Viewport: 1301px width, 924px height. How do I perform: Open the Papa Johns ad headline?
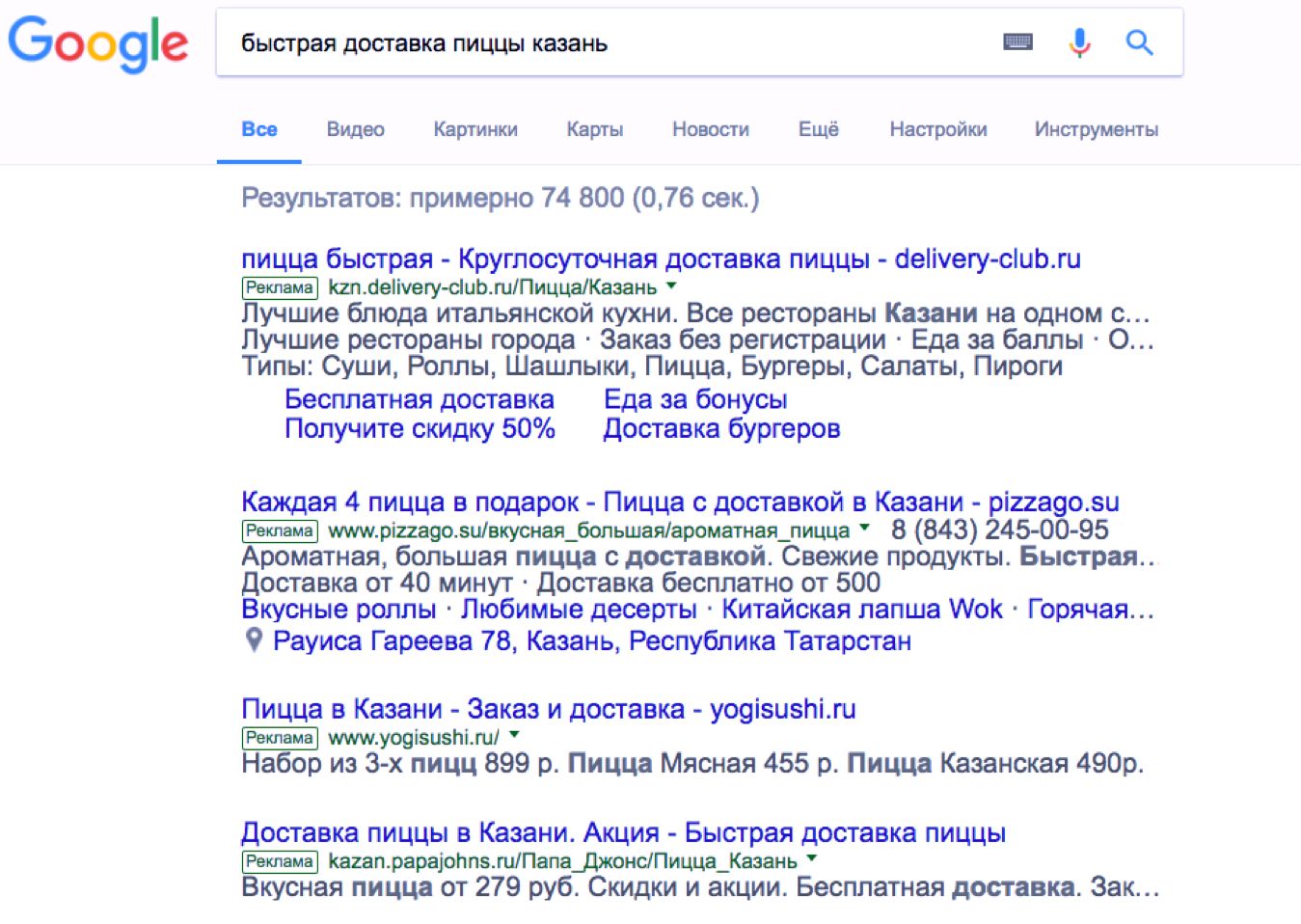(x=623, y=832)
